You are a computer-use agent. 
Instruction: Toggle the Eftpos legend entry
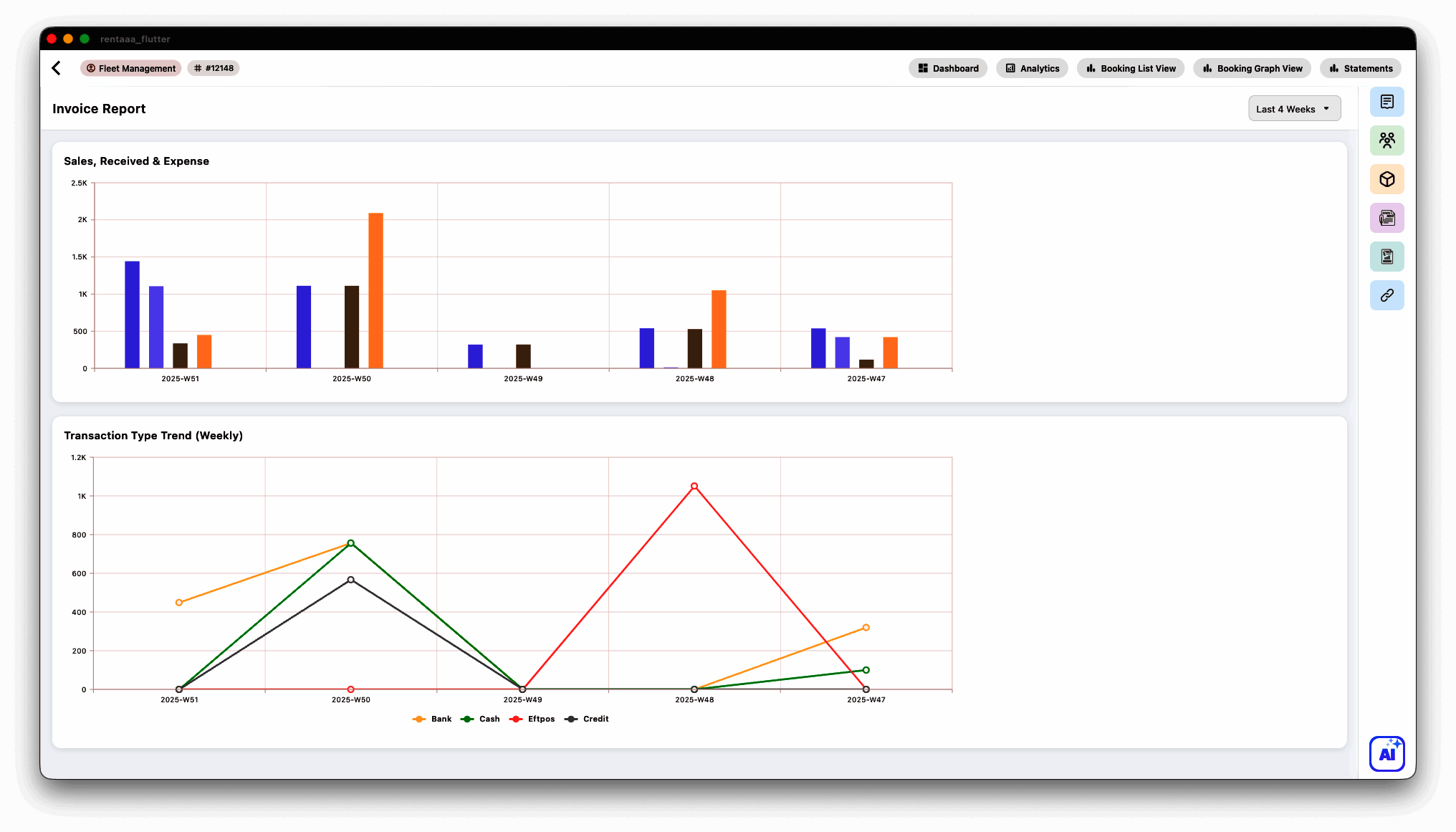coord(532,719)
